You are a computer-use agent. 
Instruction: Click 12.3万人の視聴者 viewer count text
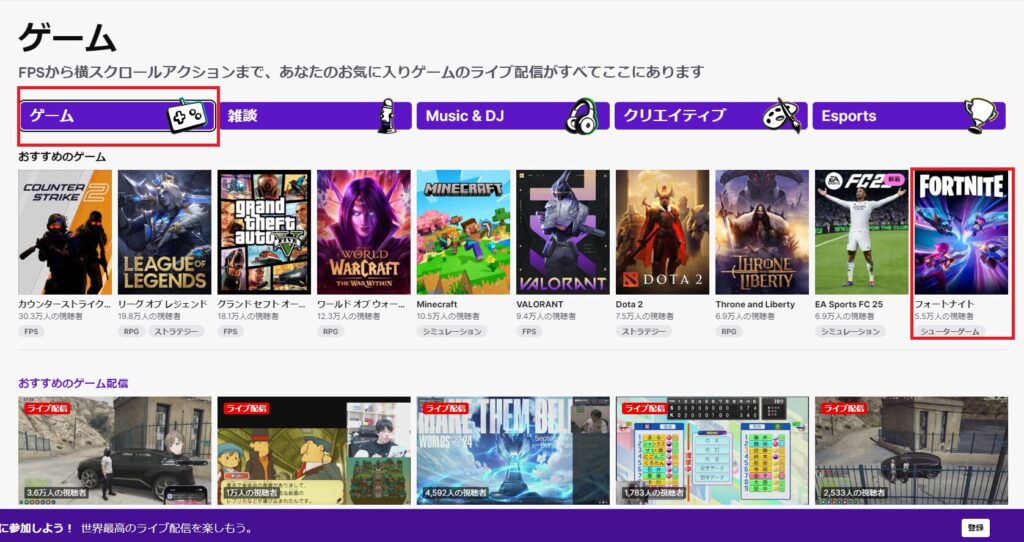347,316
